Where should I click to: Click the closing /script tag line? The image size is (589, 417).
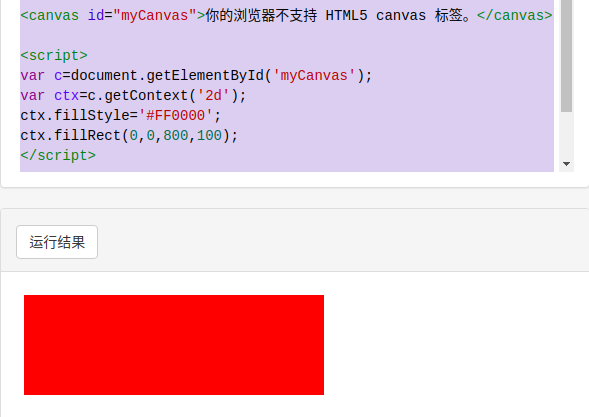(58, 155)
